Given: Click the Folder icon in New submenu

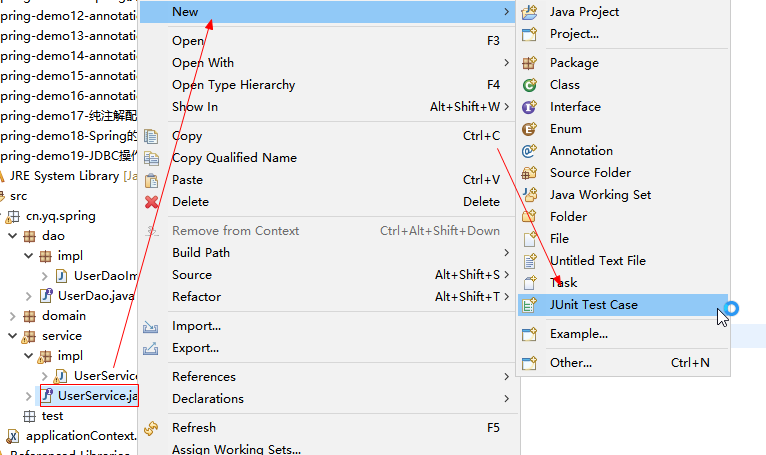Looking at the screenshot, I should coord(530,216).
